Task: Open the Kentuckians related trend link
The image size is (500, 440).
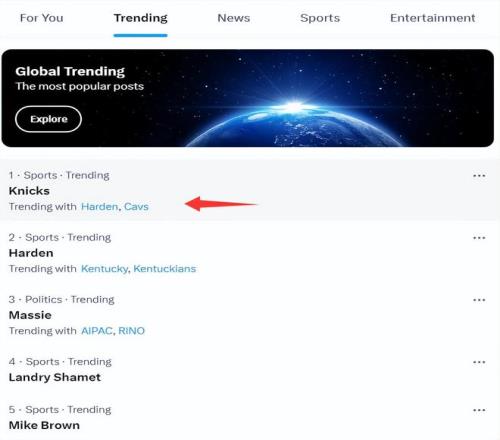Action: click(165, 269)
